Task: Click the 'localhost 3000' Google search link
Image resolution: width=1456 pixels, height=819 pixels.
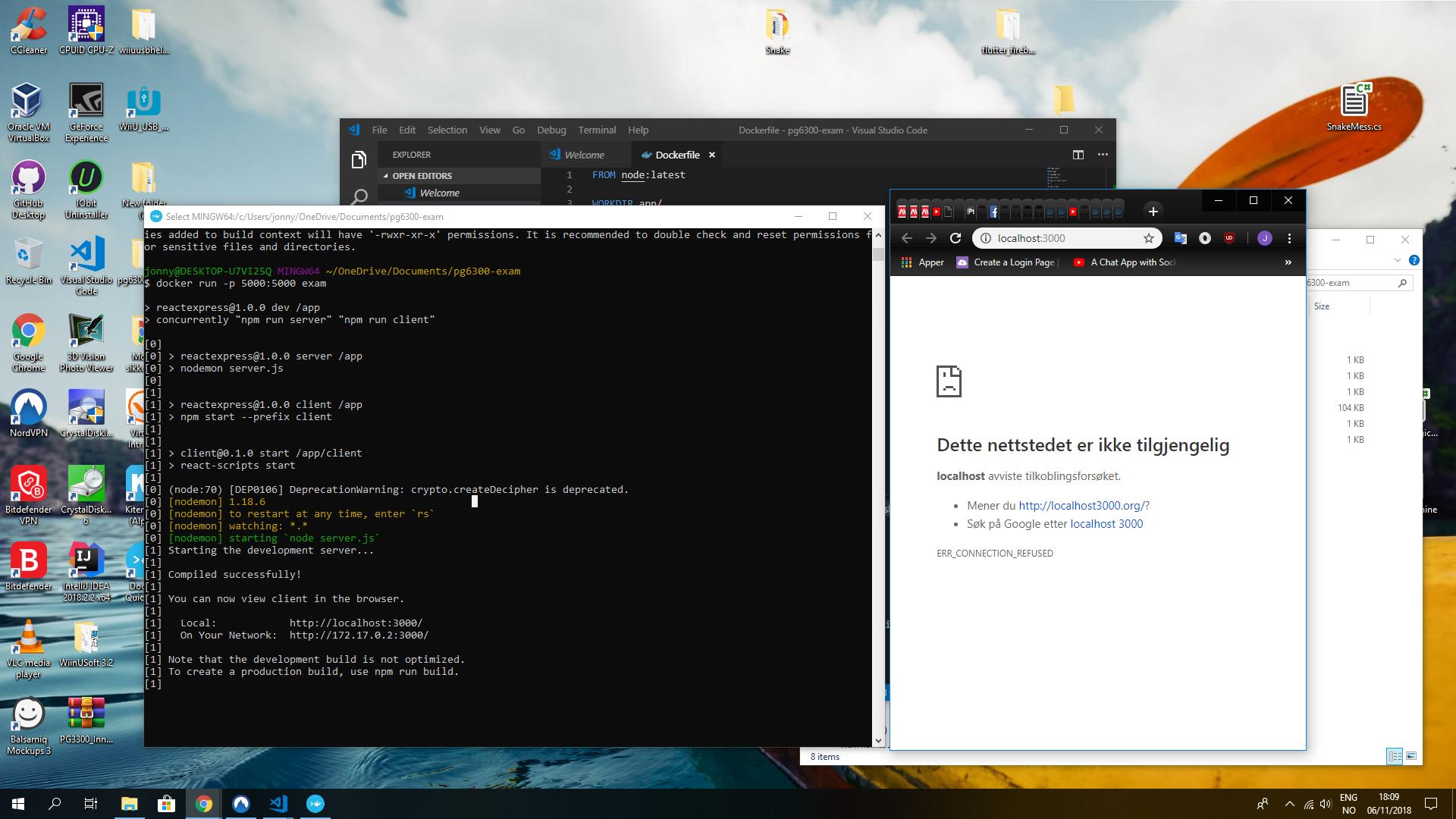Action: tap(1106, 524)
